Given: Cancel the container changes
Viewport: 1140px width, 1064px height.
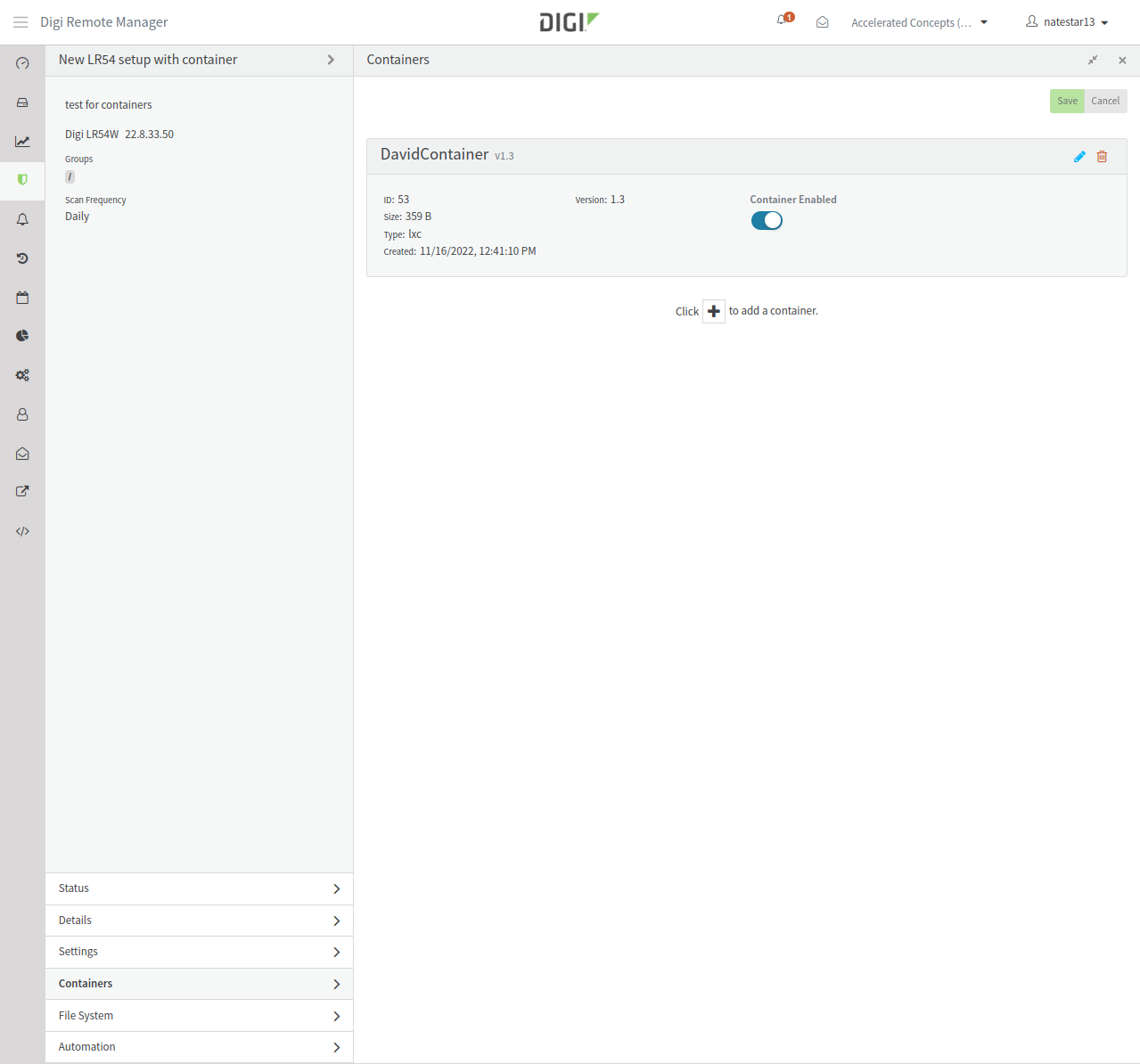Looking at the screenshot, I should click(1105, 101).
